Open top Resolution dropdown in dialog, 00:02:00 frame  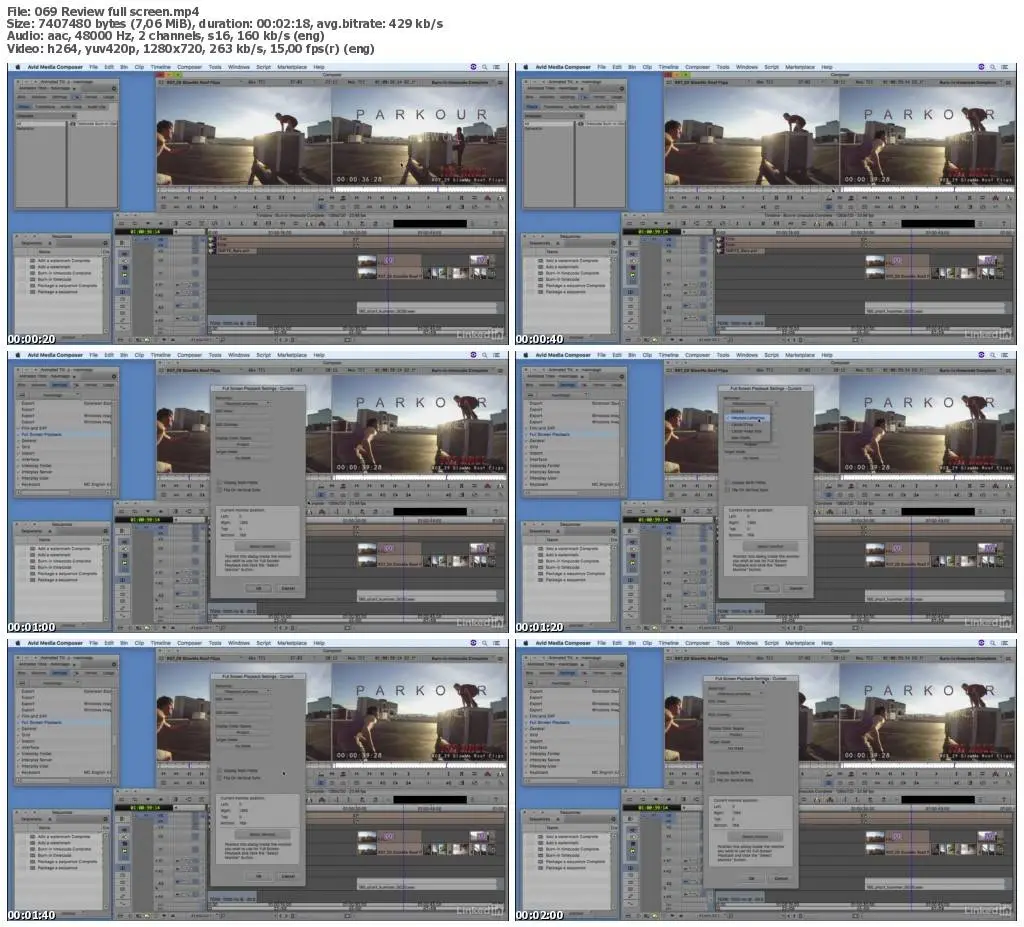pos(736,694)
